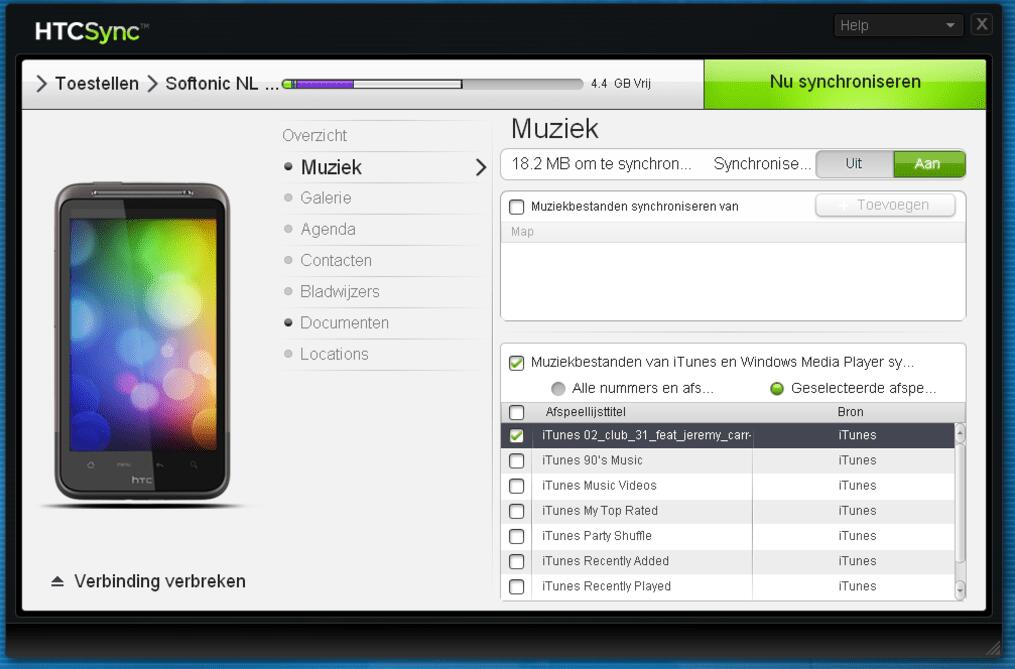Open the Overzicht section

coord(315,135)
